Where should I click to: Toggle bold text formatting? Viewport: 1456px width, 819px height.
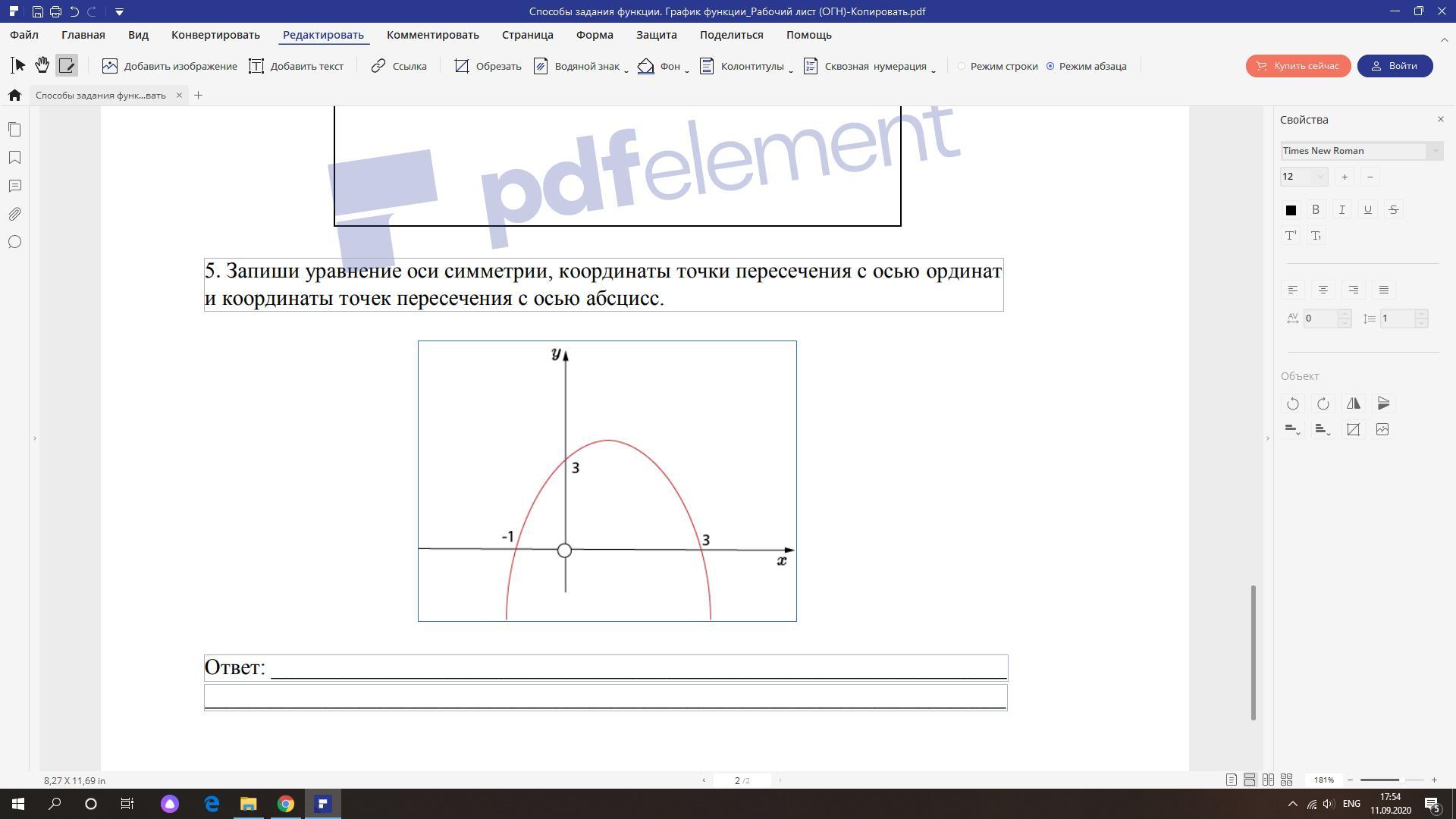(x=1316, y=210)
